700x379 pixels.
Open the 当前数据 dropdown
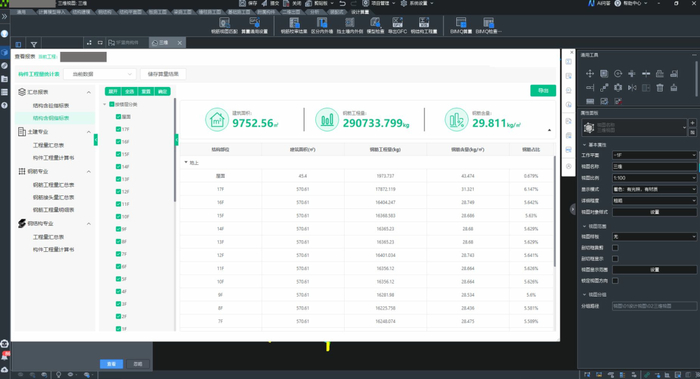(x=100, y=74)
